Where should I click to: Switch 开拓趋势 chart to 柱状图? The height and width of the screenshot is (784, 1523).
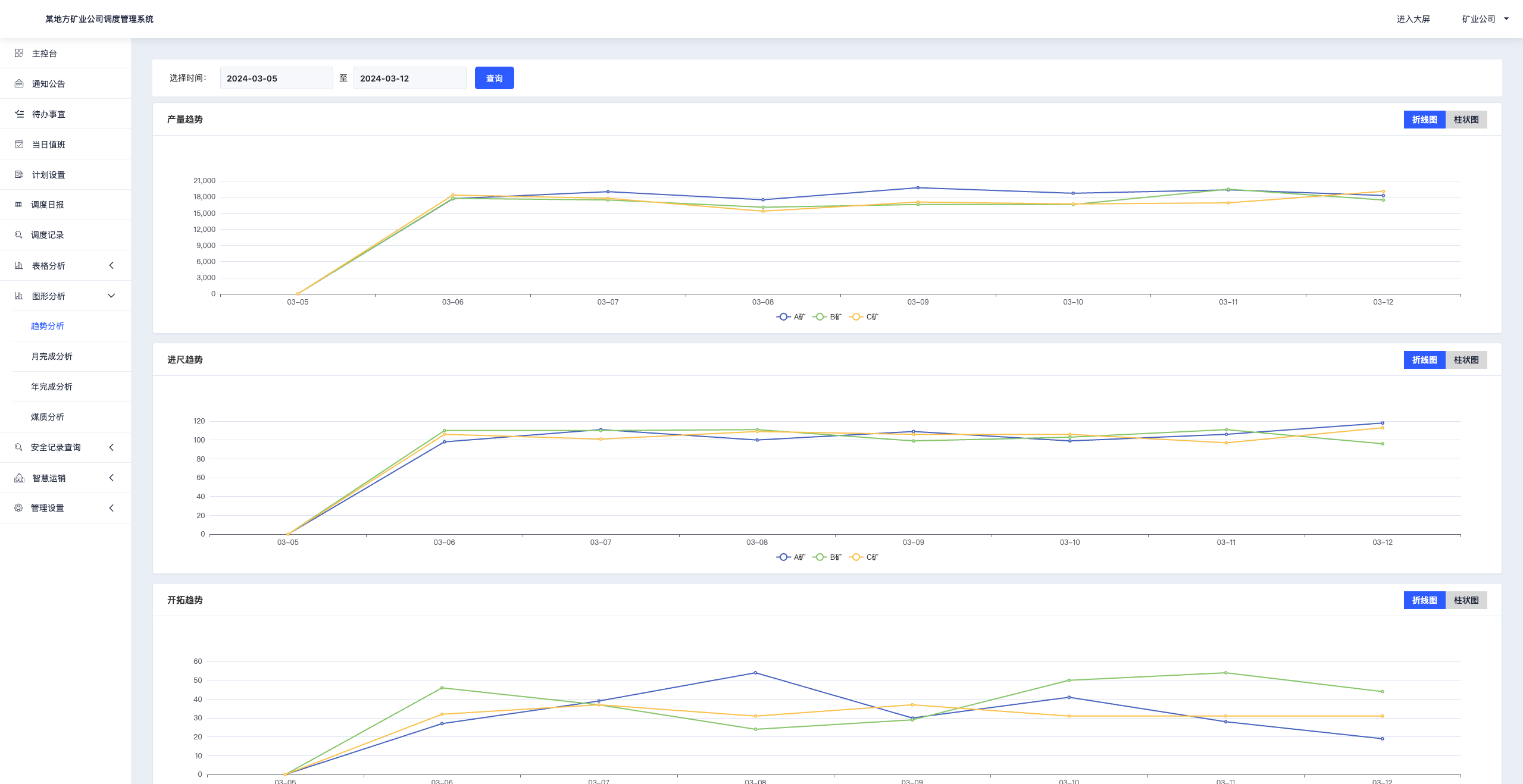(x=1466, y=600)
